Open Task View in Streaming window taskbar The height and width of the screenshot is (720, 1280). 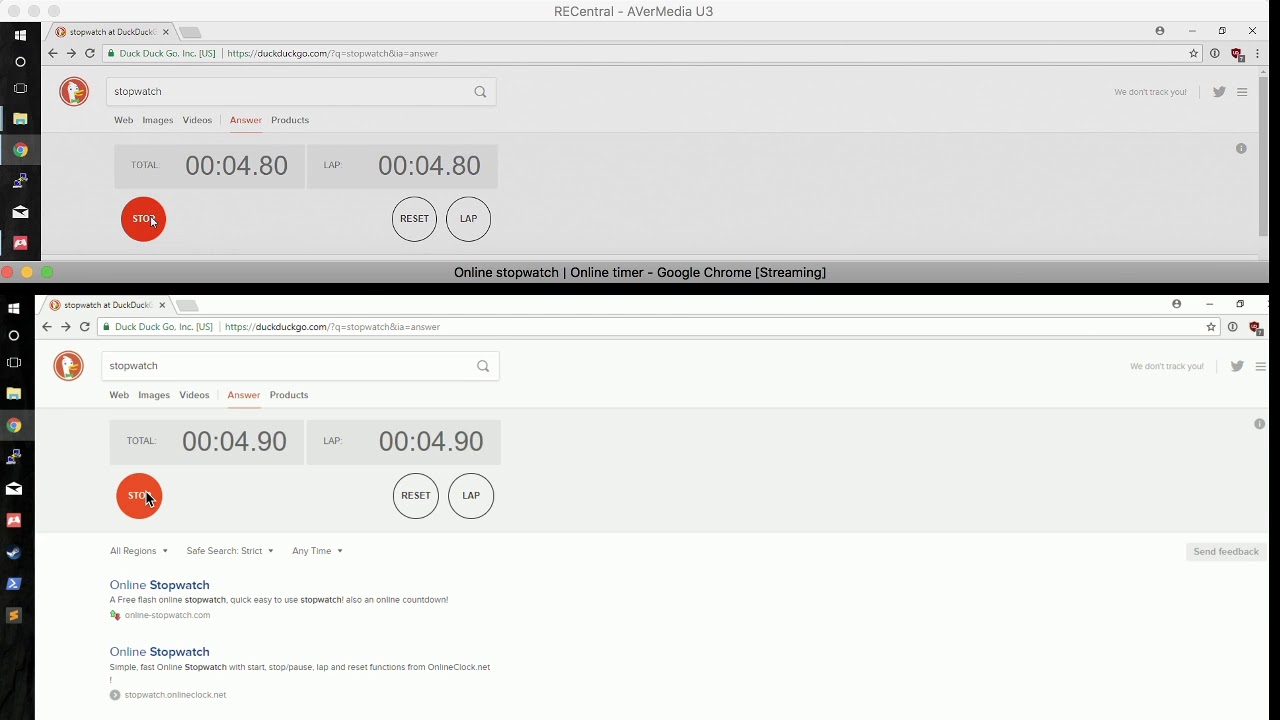[x=14, y=363]
